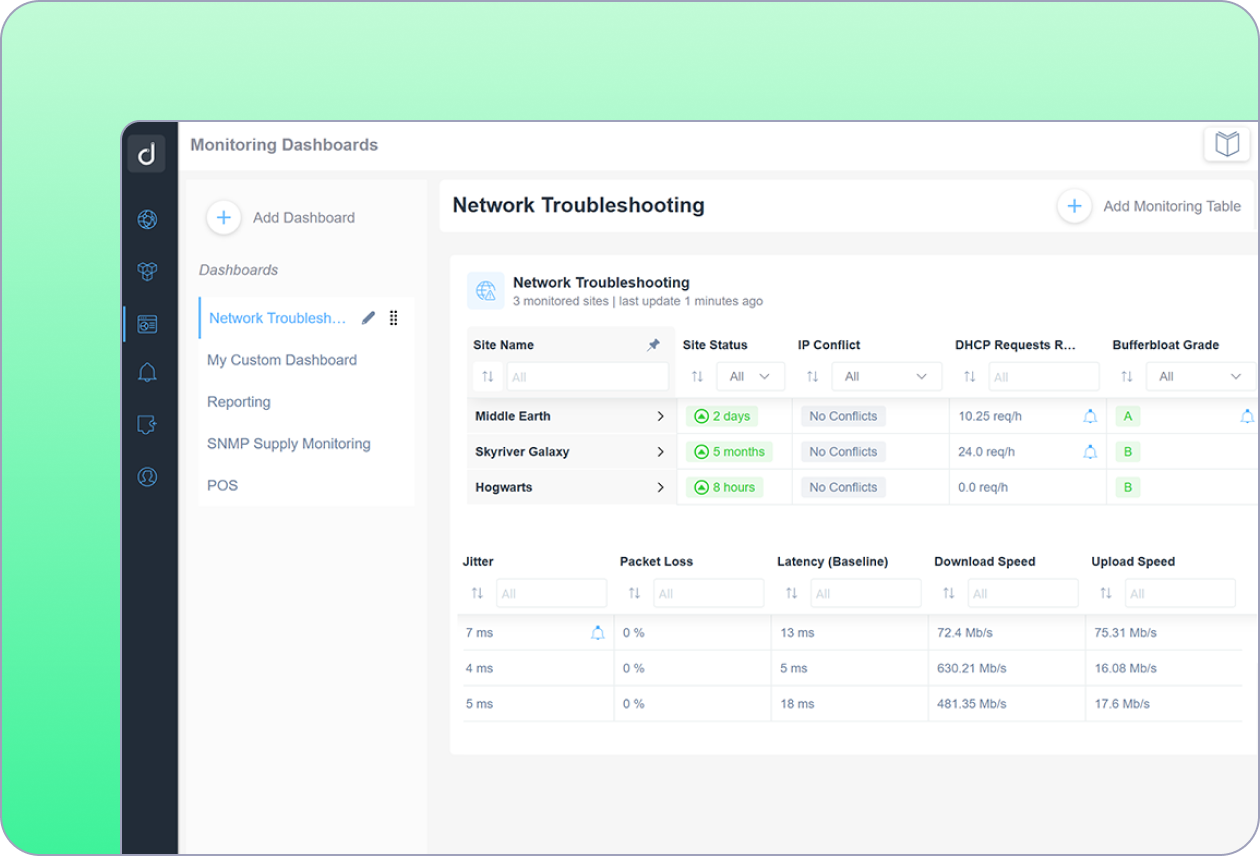Select SNMP Supply Monitoring dashboard
This screenshot has width=1260, height=856.
pyautogui.click(x=288, y=444)
